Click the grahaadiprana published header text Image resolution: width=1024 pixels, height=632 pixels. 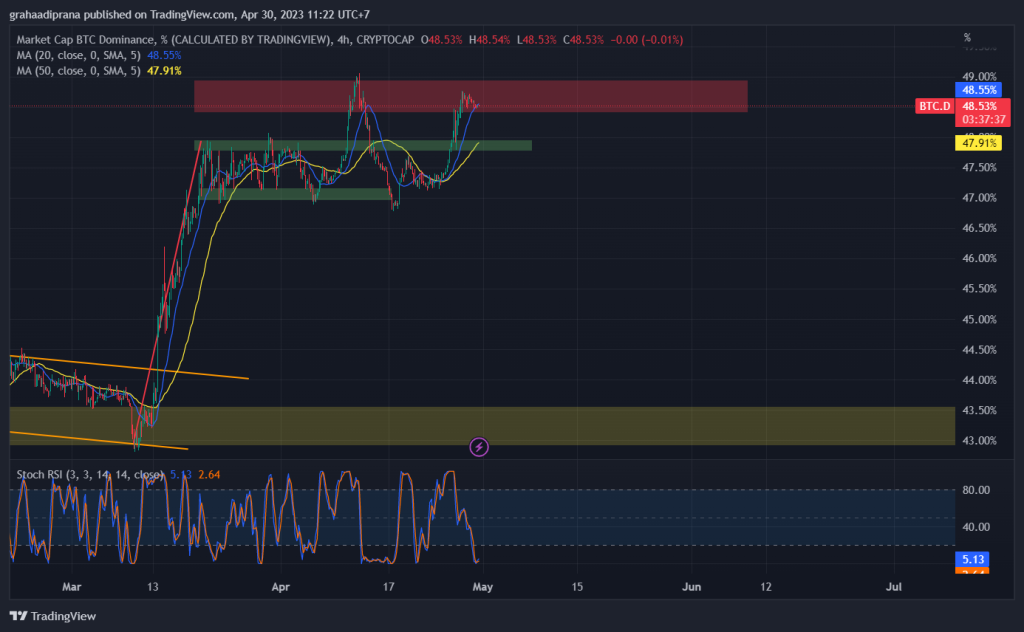click(x=189, y=14)
